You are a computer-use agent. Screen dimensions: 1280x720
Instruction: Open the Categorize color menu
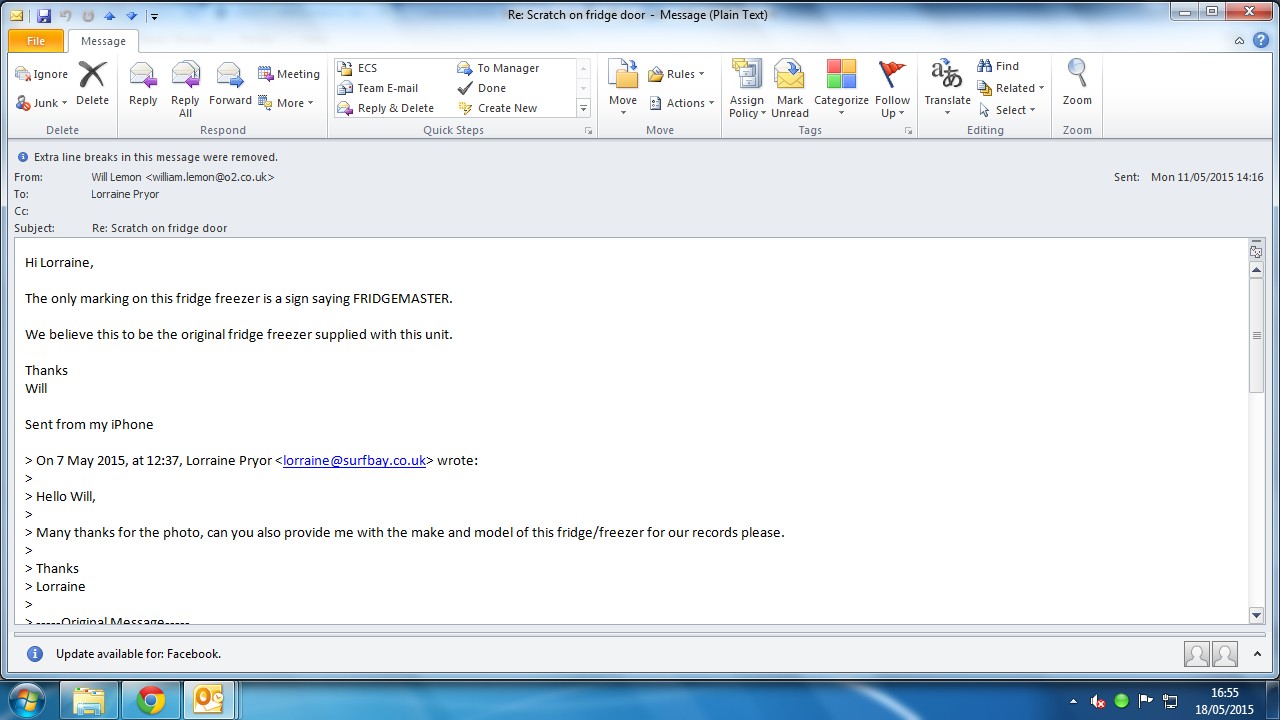pyautogui.click(x=841, y=90)
